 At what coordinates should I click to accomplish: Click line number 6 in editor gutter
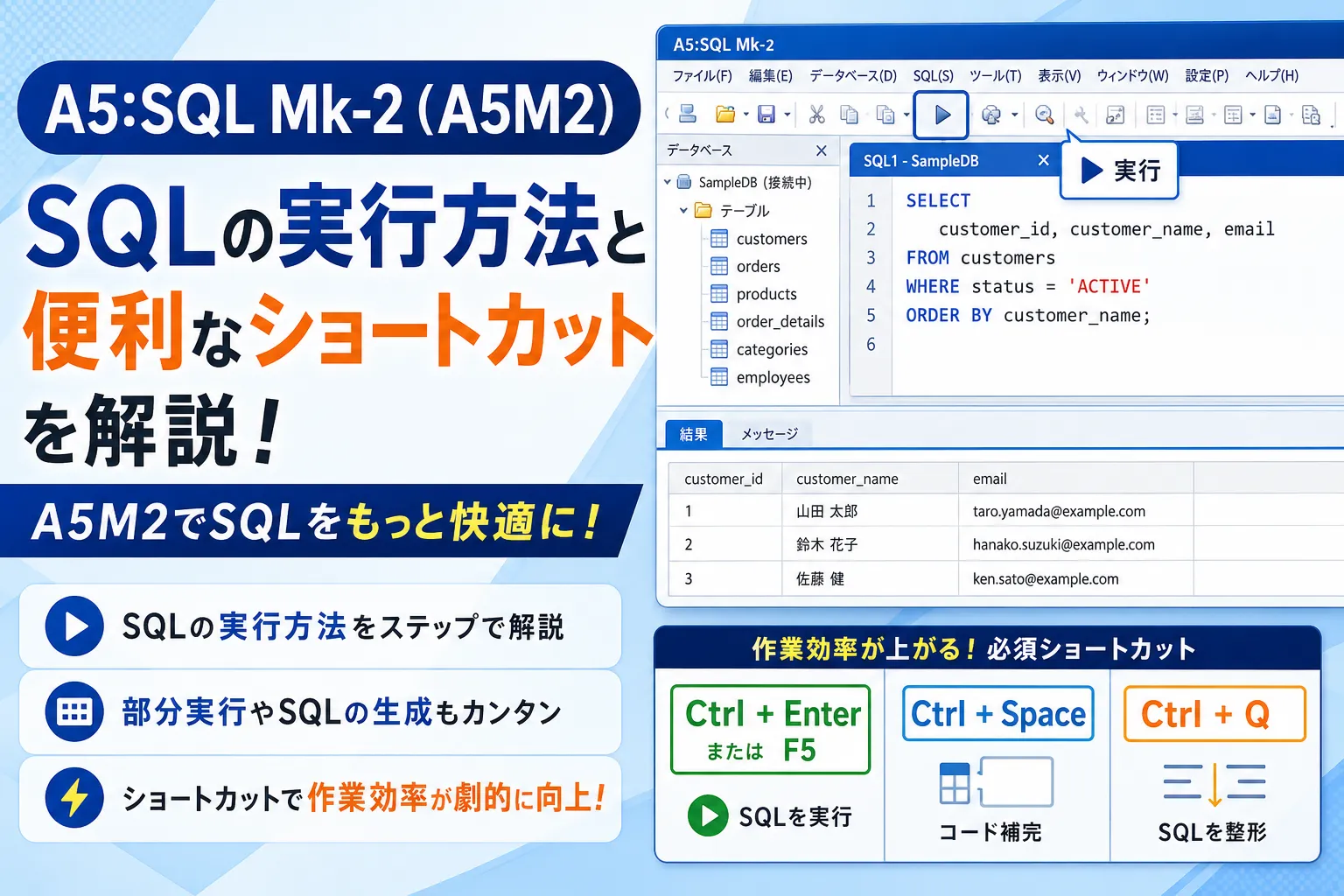[x=871, y=344]
